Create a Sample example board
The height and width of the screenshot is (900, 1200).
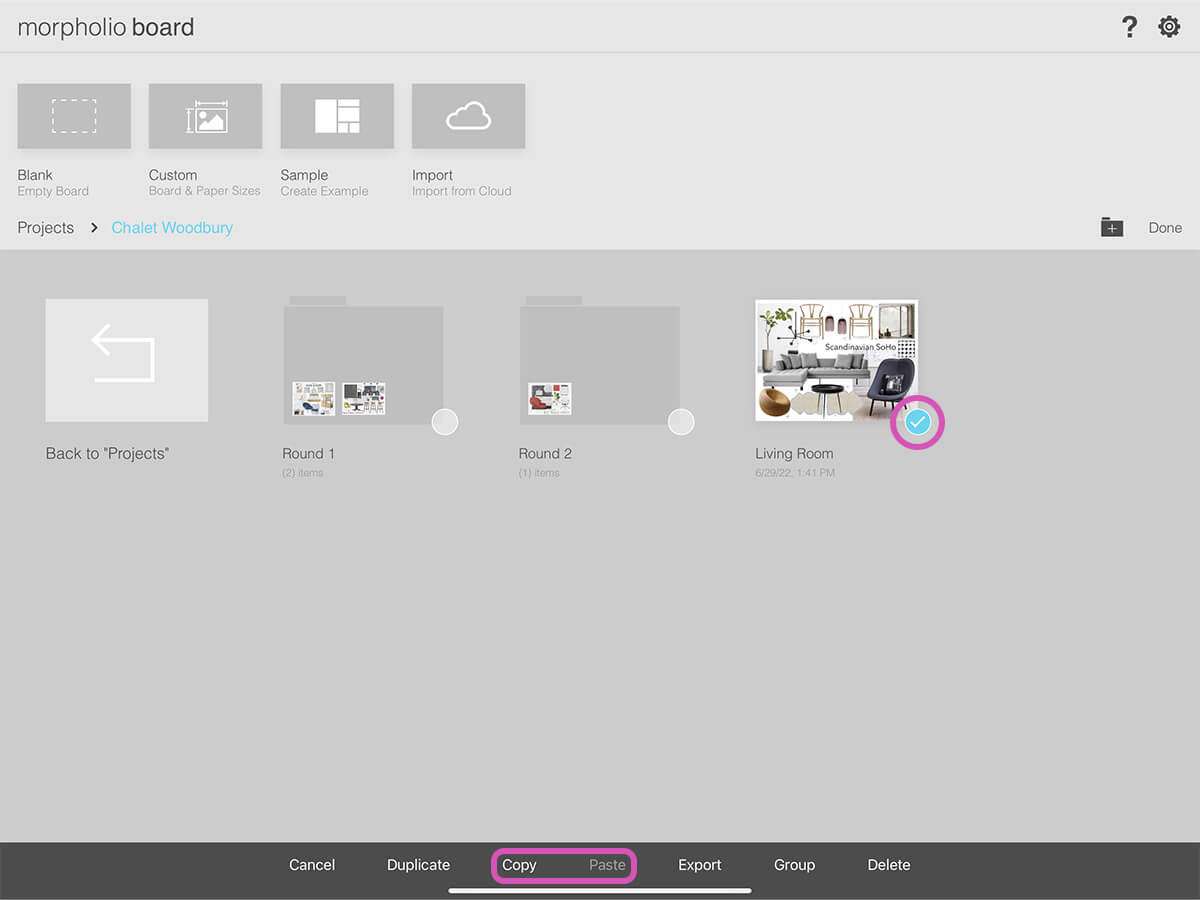pyautogui.click(x=337, y=116)
